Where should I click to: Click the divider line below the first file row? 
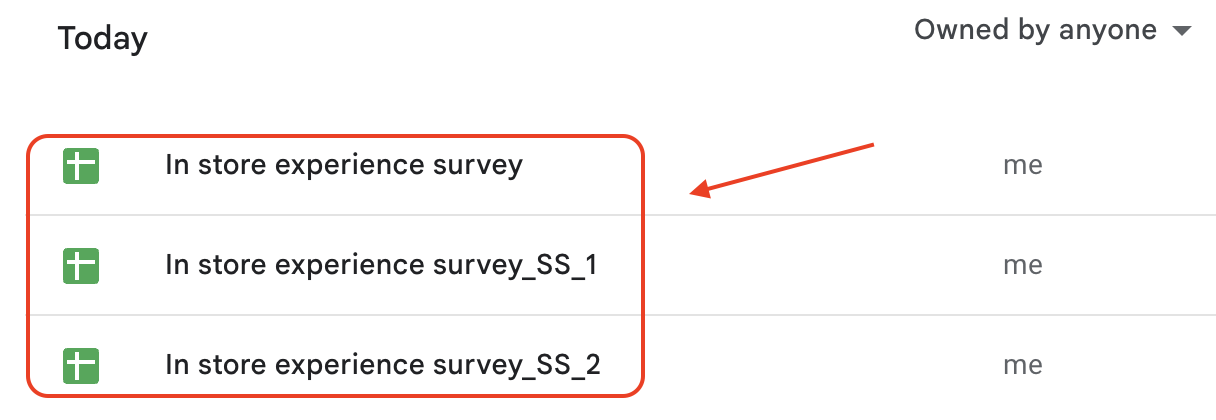pyautogui.click(x=900, y=215)
